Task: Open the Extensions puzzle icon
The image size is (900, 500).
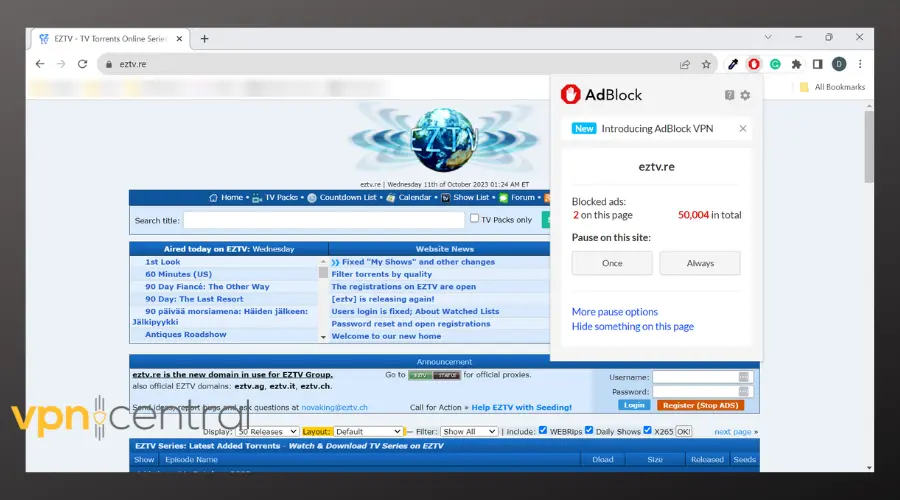Action: tap(796, 64)
